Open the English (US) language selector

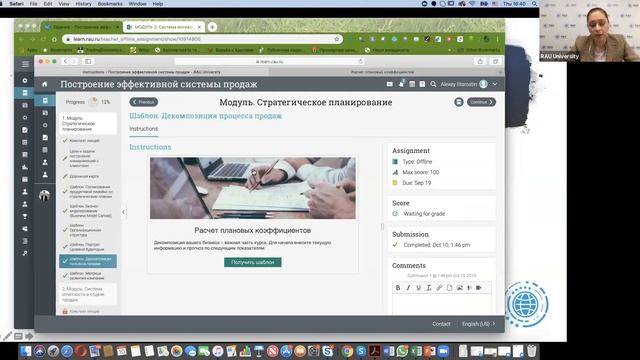[478, 324]
